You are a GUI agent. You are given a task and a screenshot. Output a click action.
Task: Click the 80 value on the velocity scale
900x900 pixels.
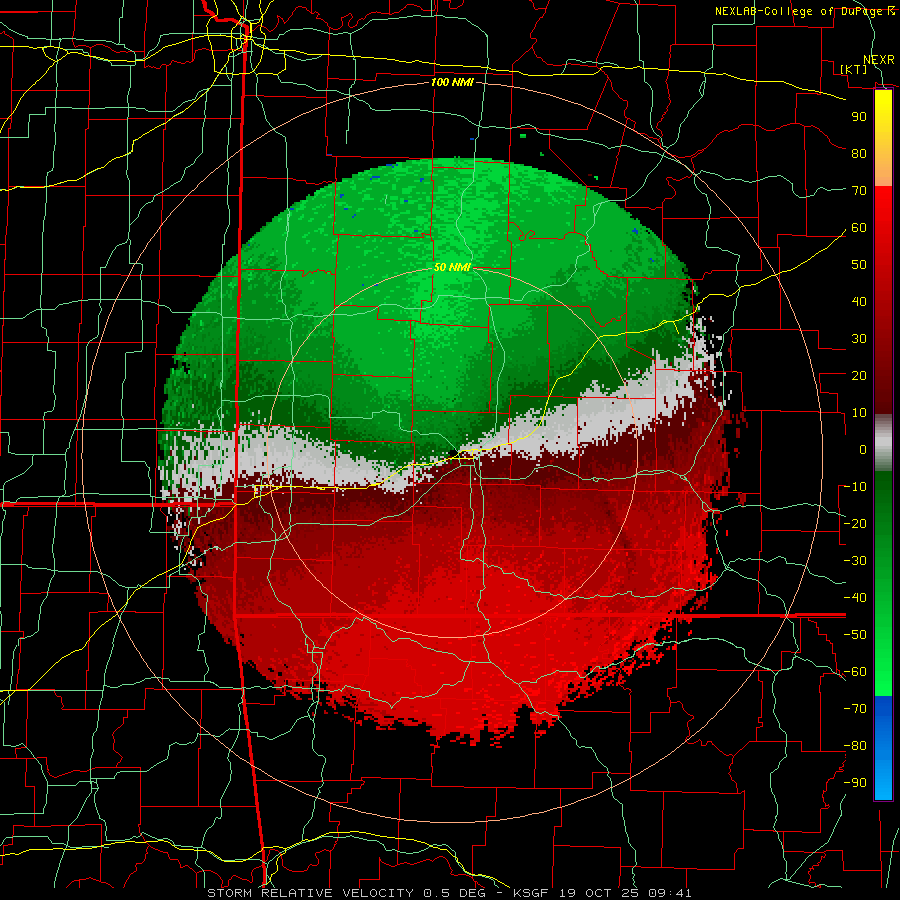(859, 153)
